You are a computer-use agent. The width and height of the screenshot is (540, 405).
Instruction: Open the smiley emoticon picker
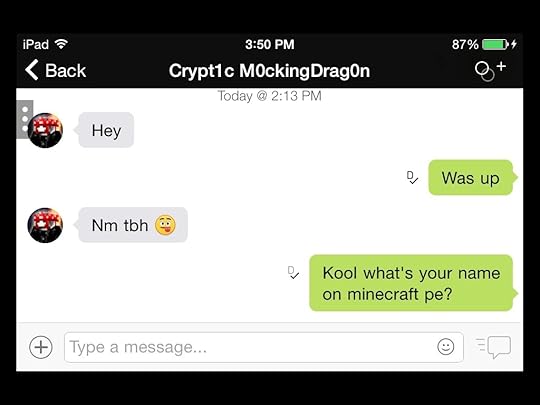click(x=446, y=347)
